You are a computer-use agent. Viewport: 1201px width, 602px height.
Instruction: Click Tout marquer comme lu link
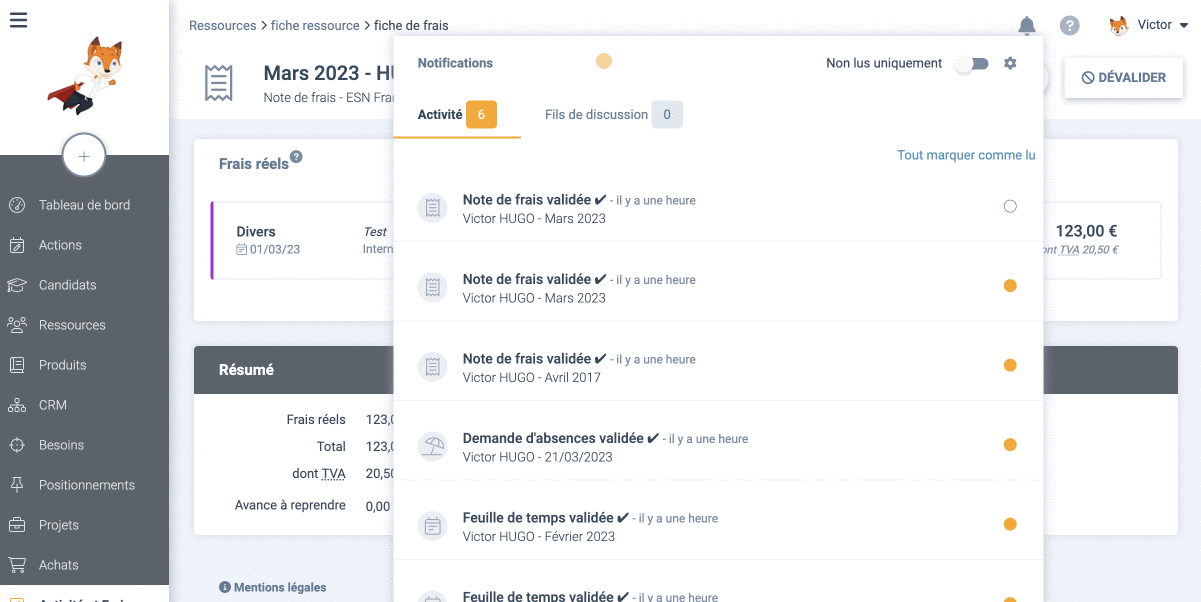tap(965, 155)
